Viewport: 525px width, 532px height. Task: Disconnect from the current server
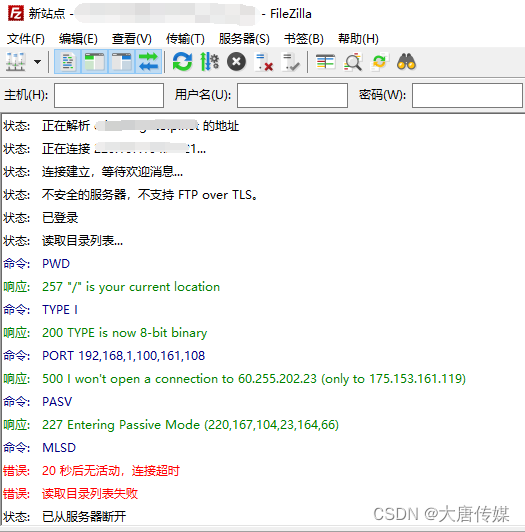(264, 62)
